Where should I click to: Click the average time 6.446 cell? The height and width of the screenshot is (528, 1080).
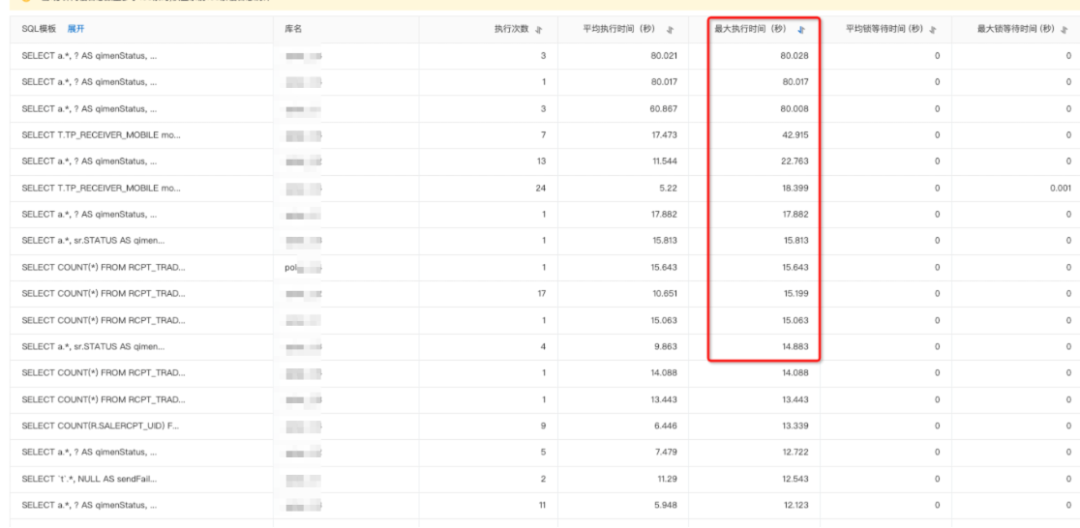666,426
